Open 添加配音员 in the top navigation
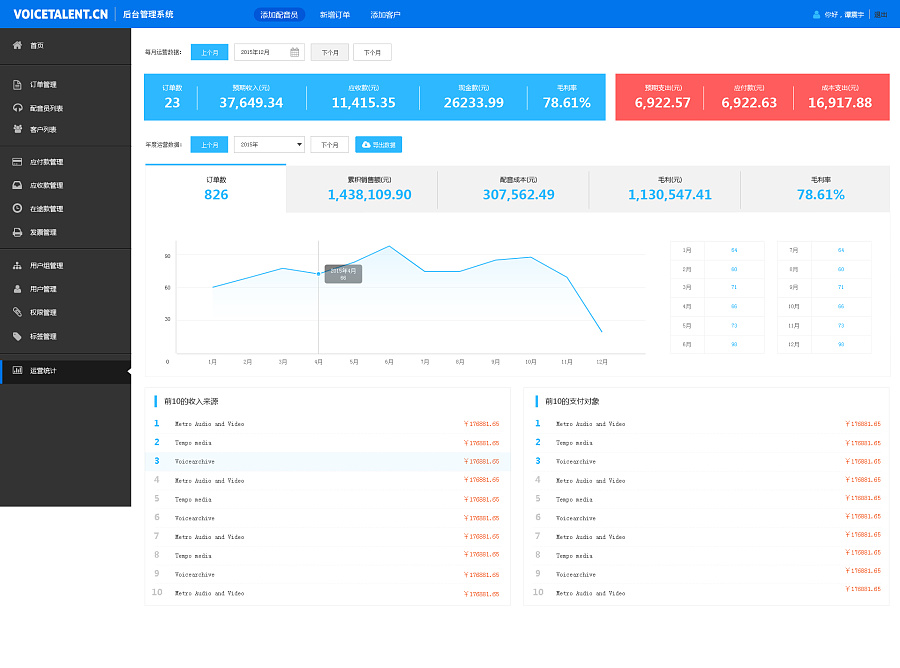The image size is (900, 668). 279,15
